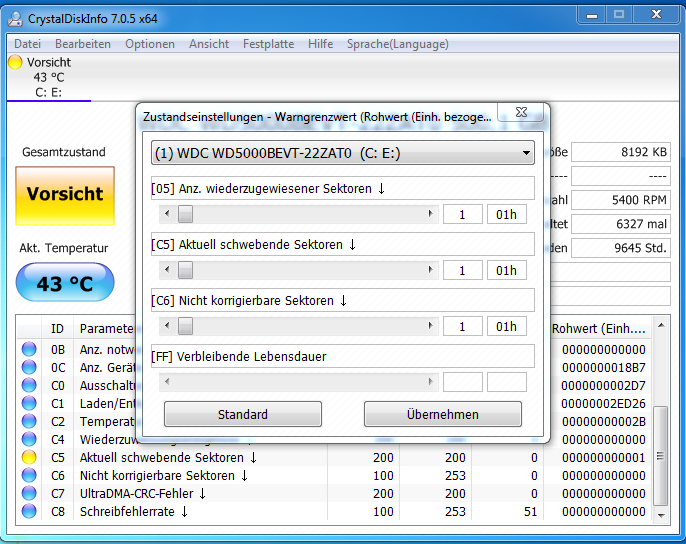Click the CrystalDiskInfo title bar app icon
The height and width of the screenshot is (544, 686).
point(15,18)
